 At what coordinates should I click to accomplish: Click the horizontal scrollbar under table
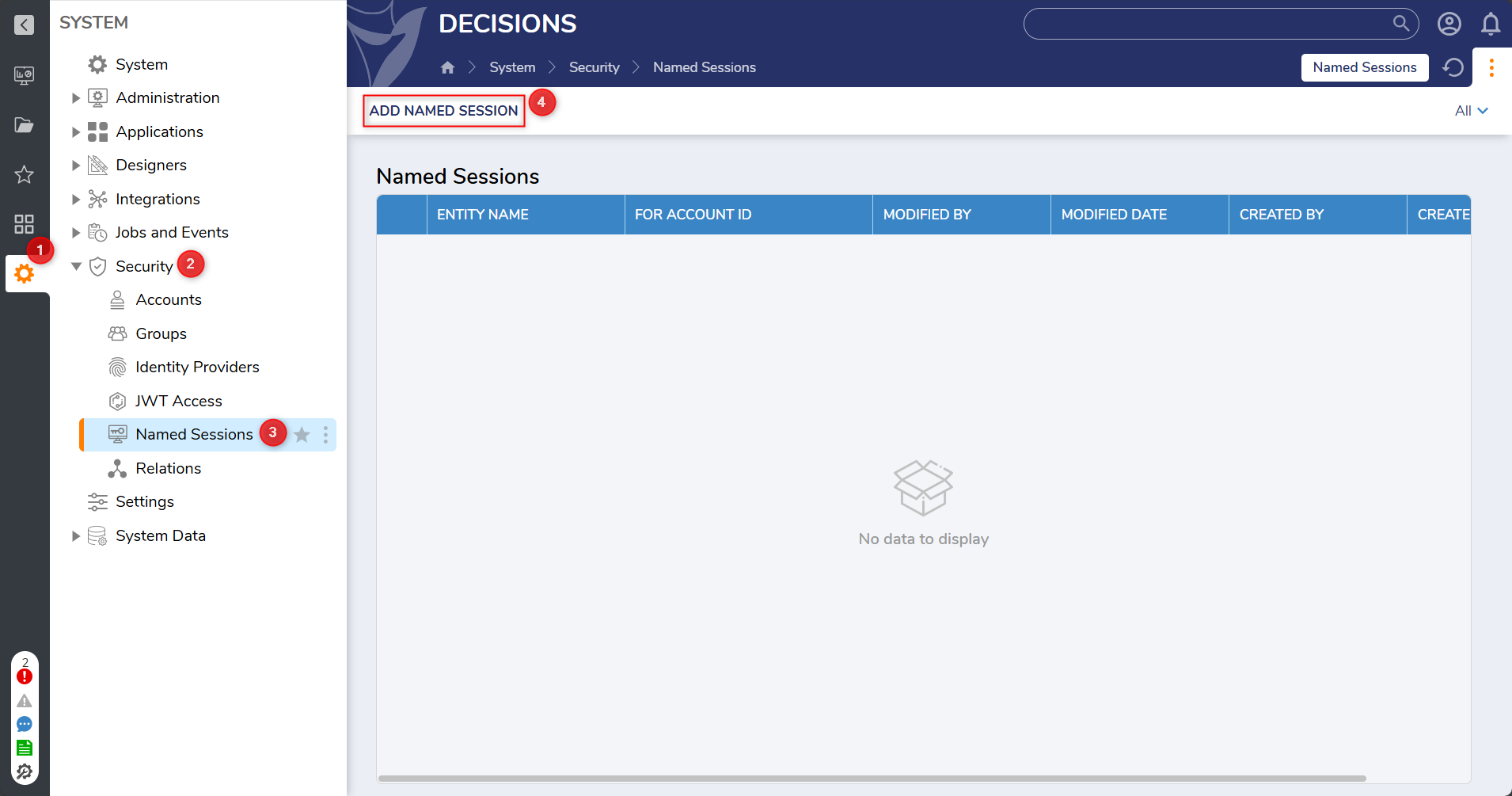(x=871, y=779)
